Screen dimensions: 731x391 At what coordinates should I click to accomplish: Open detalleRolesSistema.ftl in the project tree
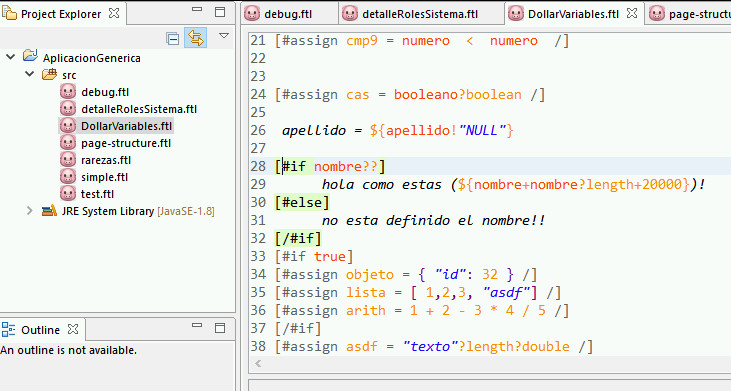[x=139, y=109]
